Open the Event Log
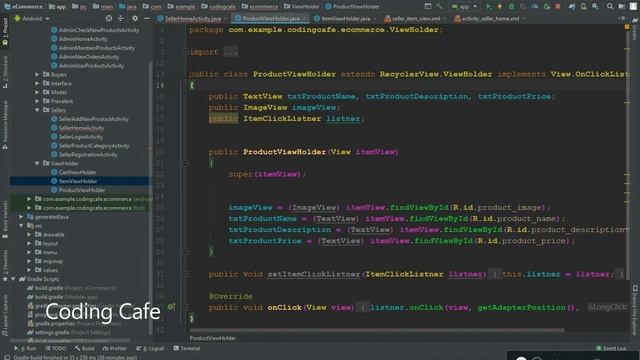Viewport: 640px width, 360px height. 611,348
